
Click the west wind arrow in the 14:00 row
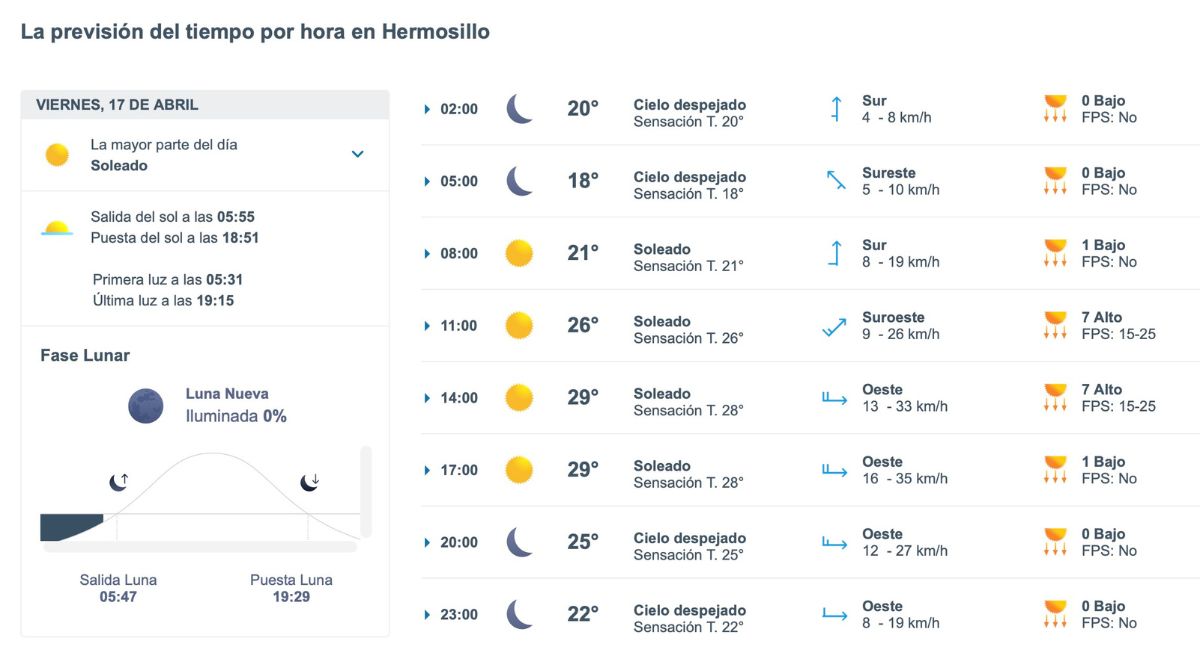point(835,397)
